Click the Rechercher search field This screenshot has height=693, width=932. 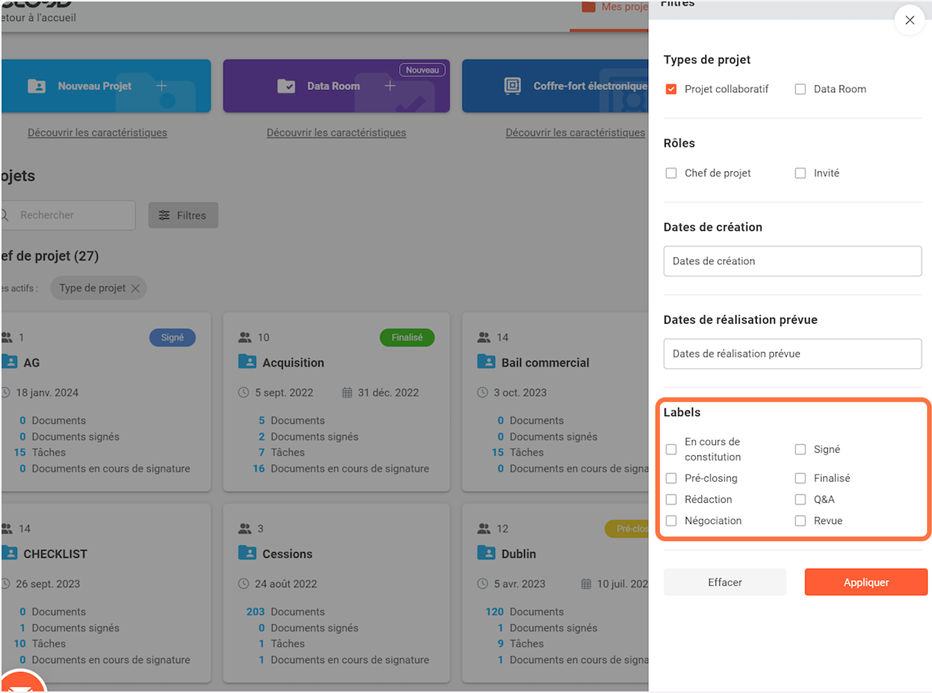pyautogui.click(x=70, y=215)
